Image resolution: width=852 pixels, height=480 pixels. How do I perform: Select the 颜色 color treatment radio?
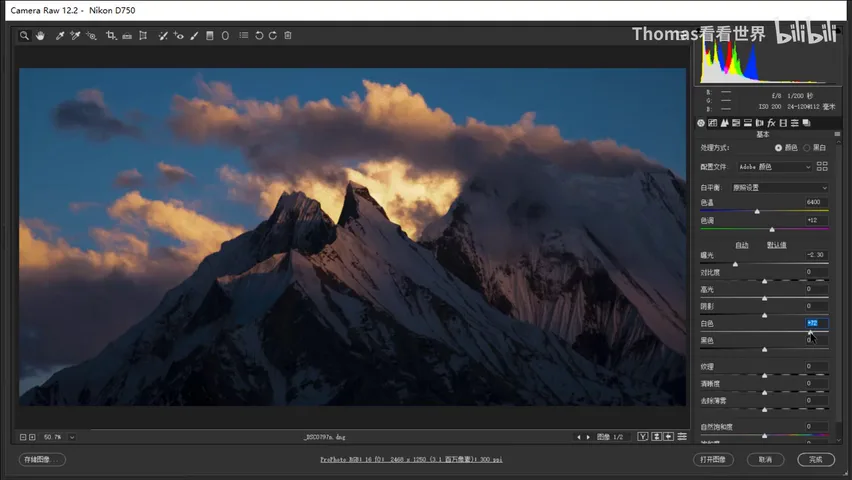tap(779, 148)
